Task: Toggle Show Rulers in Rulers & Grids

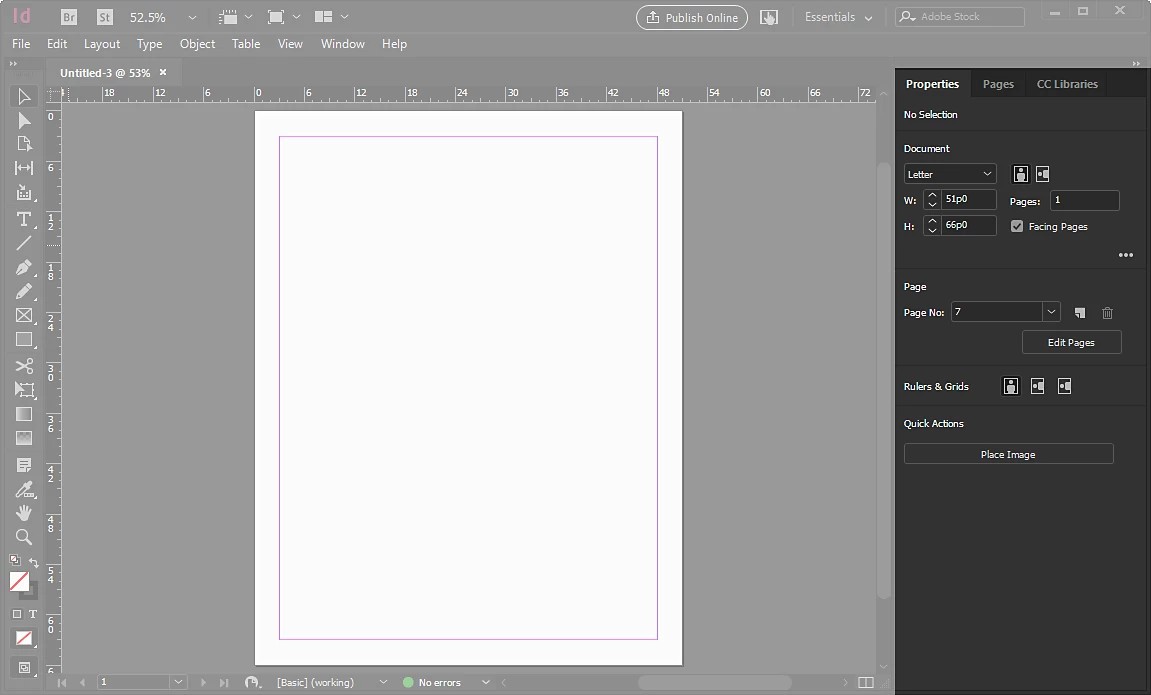Action: pos(1011,386)
